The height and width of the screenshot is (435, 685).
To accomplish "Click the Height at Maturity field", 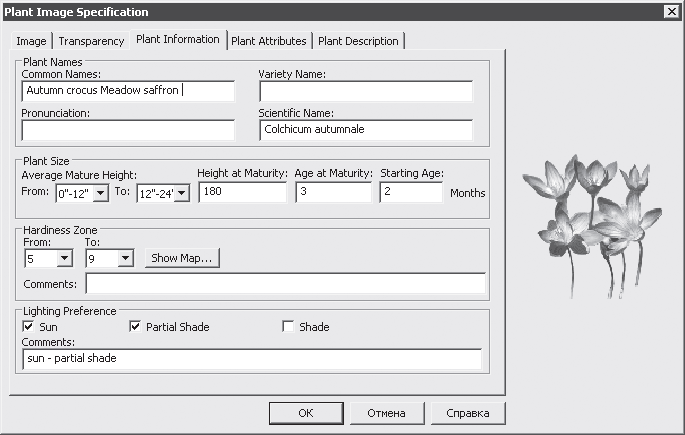I will (242, 192).
